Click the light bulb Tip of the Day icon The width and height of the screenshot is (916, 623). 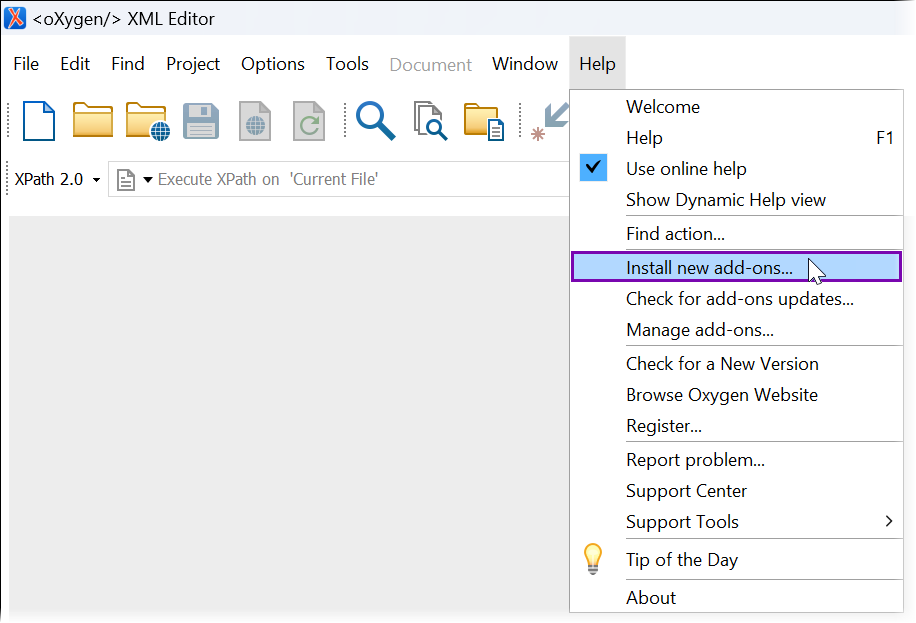(593, 559)
